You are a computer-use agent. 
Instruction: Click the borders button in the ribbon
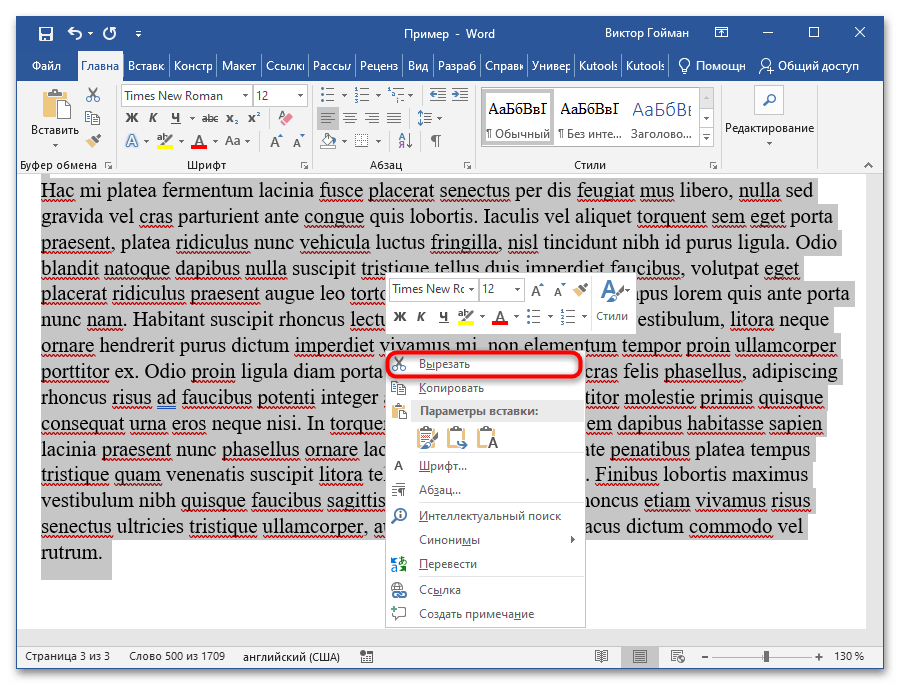coord(362,141)
